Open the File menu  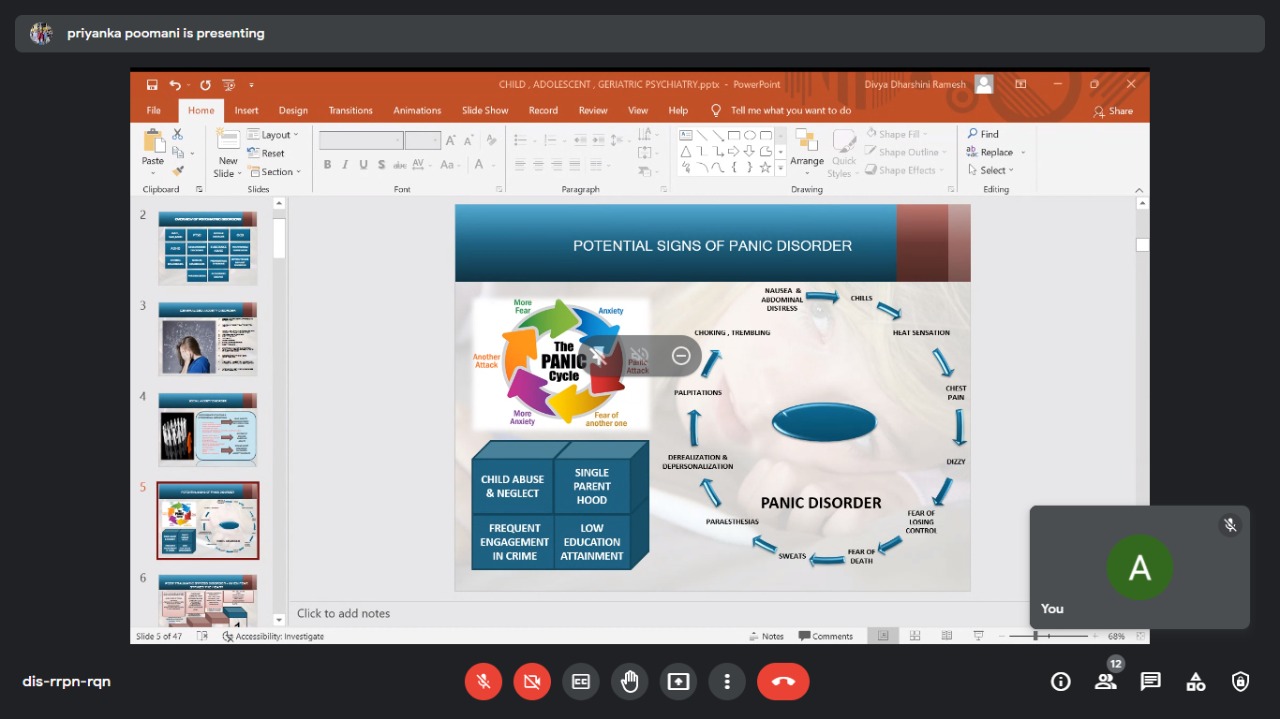[154, 111]
